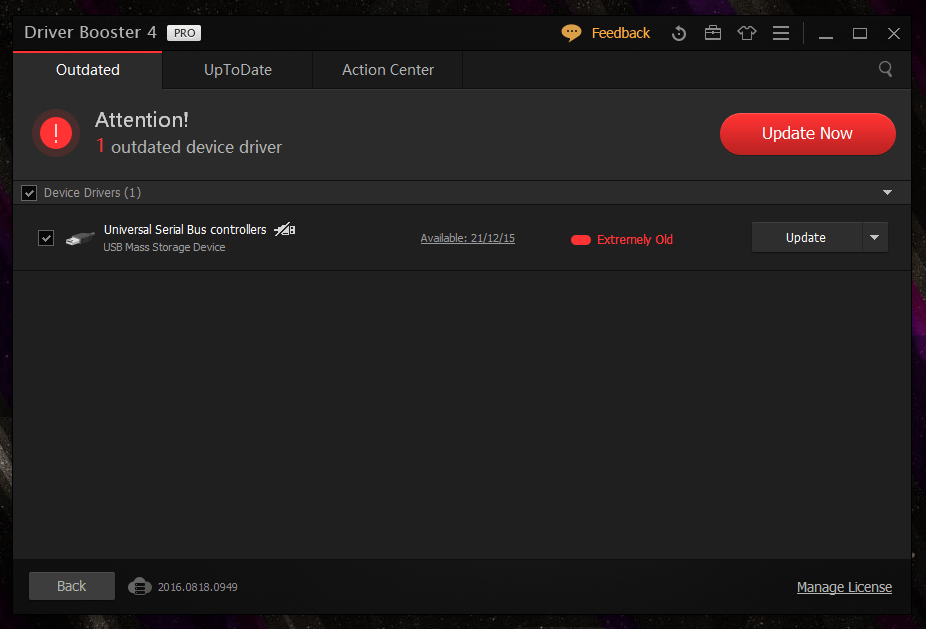Open the Tools briefcase icon

[713, 33]
